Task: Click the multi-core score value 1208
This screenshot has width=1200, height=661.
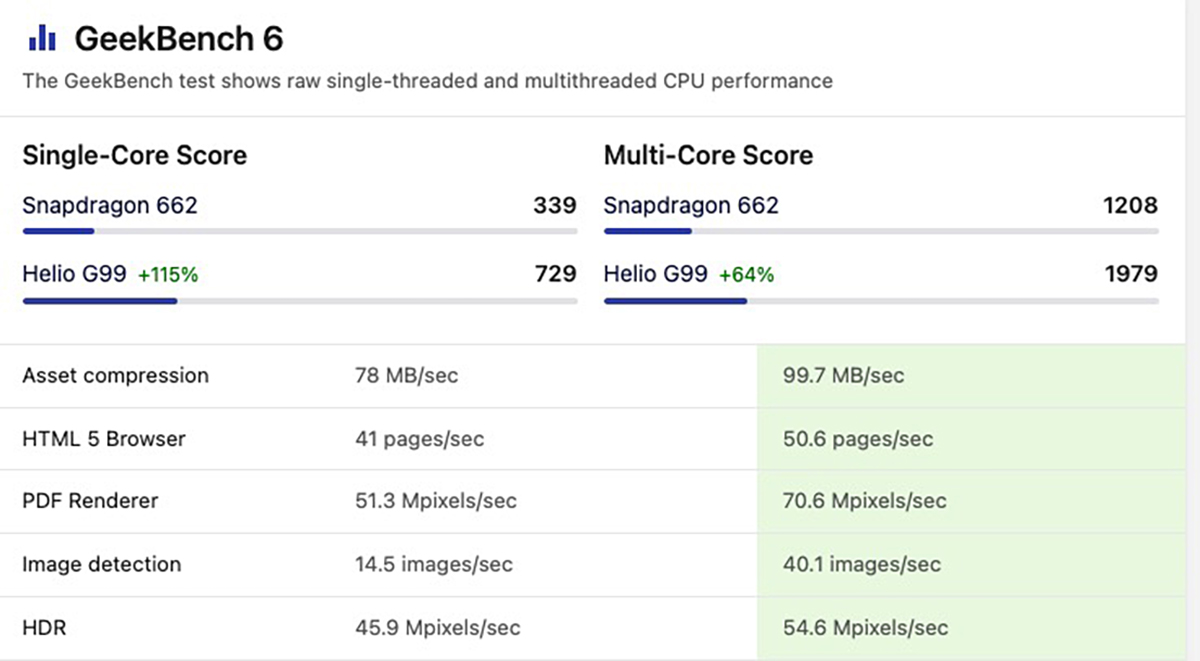Action: coord(1131,206)
